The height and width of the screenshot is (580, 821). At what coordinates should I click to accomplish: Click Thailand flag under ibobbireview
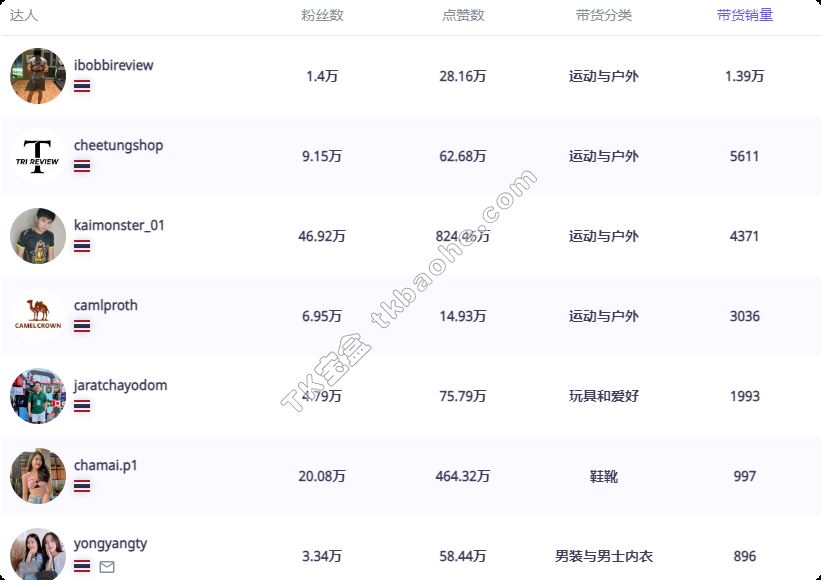[82, 86]
